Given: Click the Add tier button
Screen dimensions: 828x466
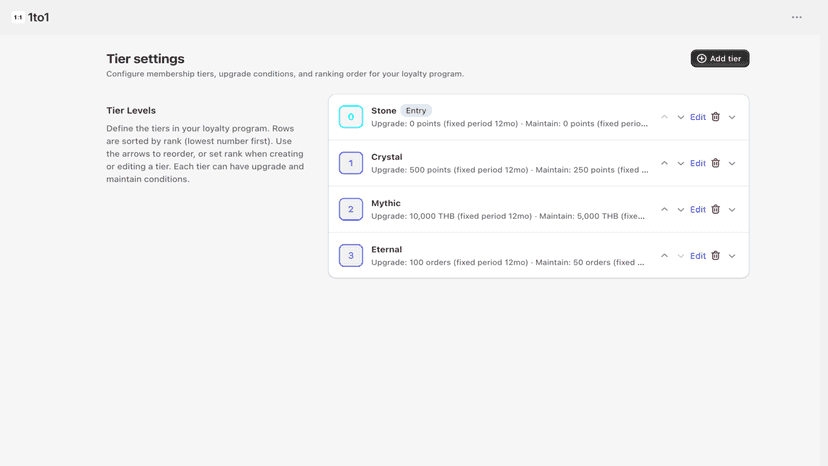Looking at the screenshot, I should [720, 59].
